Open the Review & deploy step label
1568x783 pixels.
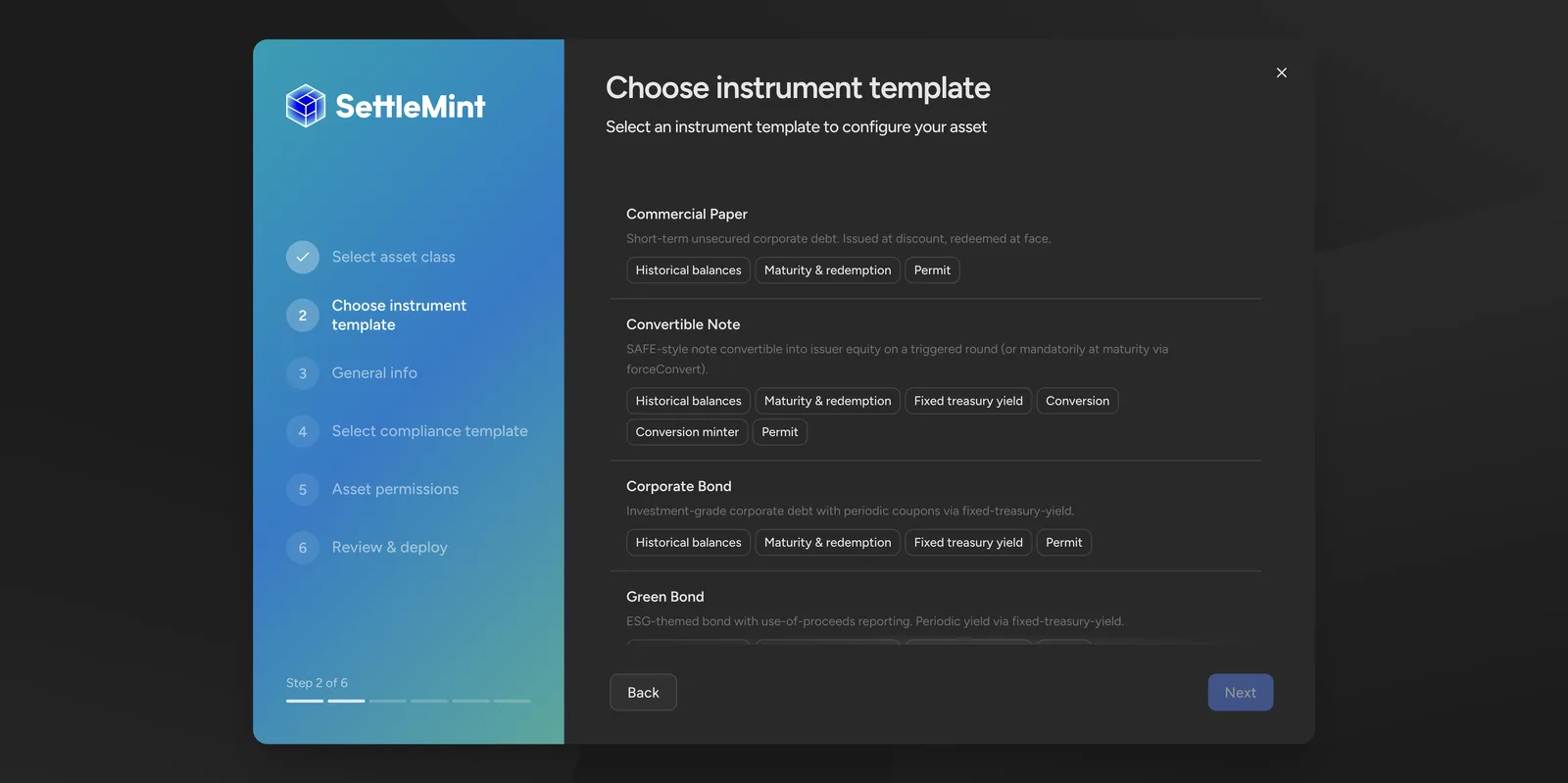click(x=389, y=548)
